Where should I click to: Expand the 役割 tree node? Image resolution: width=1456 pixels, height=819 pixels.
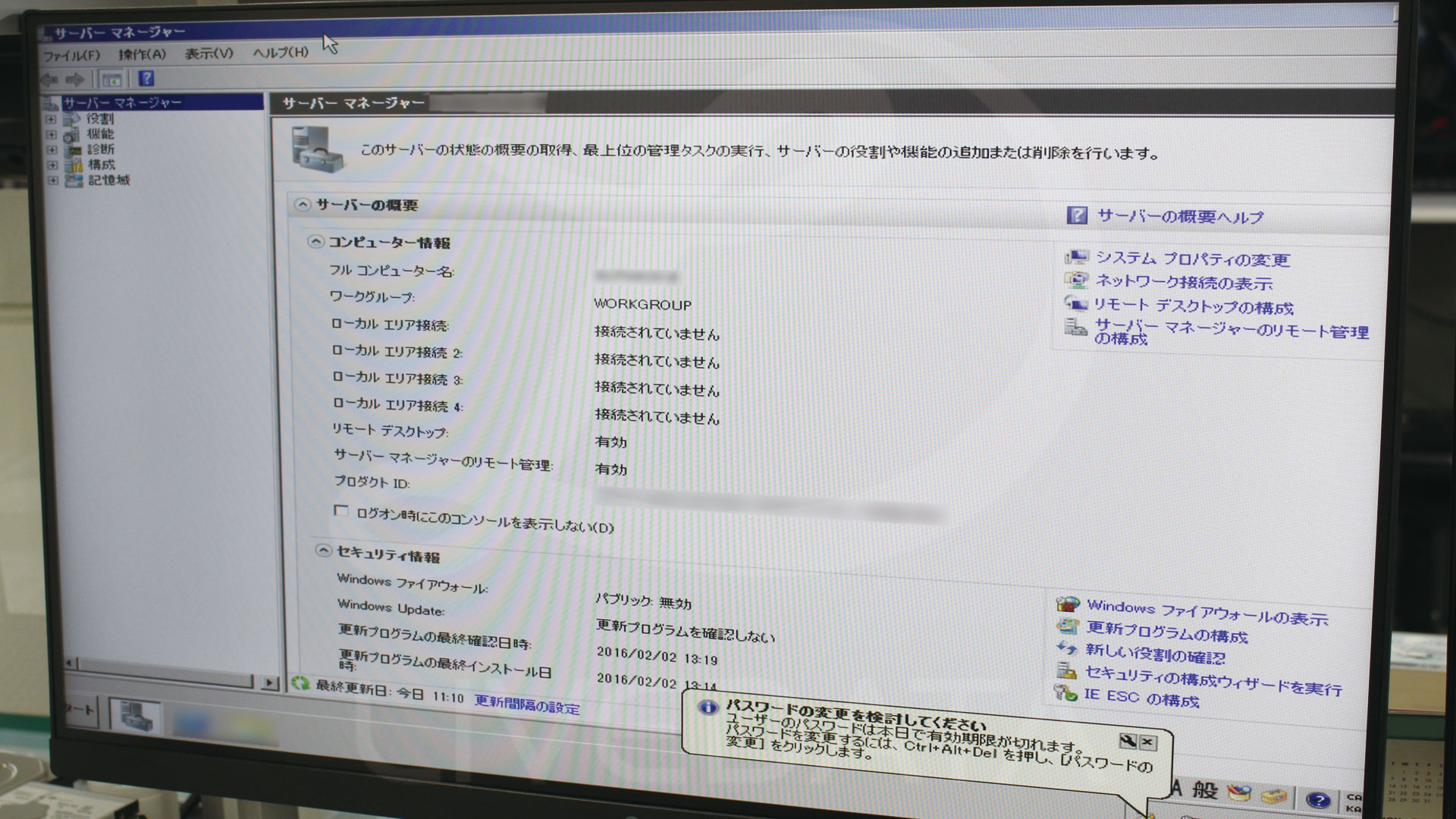click(x=51, y=119)
